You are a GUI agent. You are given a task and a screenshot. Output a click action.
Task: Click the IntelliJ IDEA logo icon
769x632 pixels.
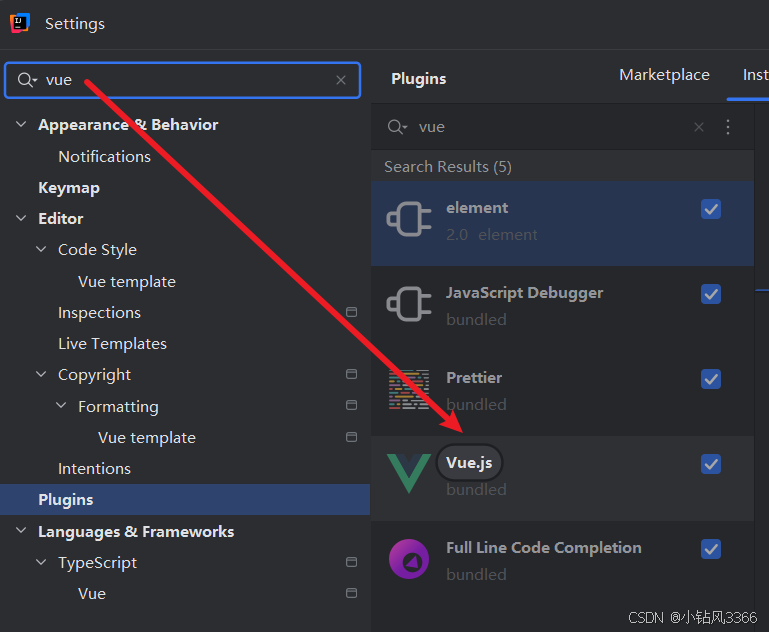tap(20, 23)
